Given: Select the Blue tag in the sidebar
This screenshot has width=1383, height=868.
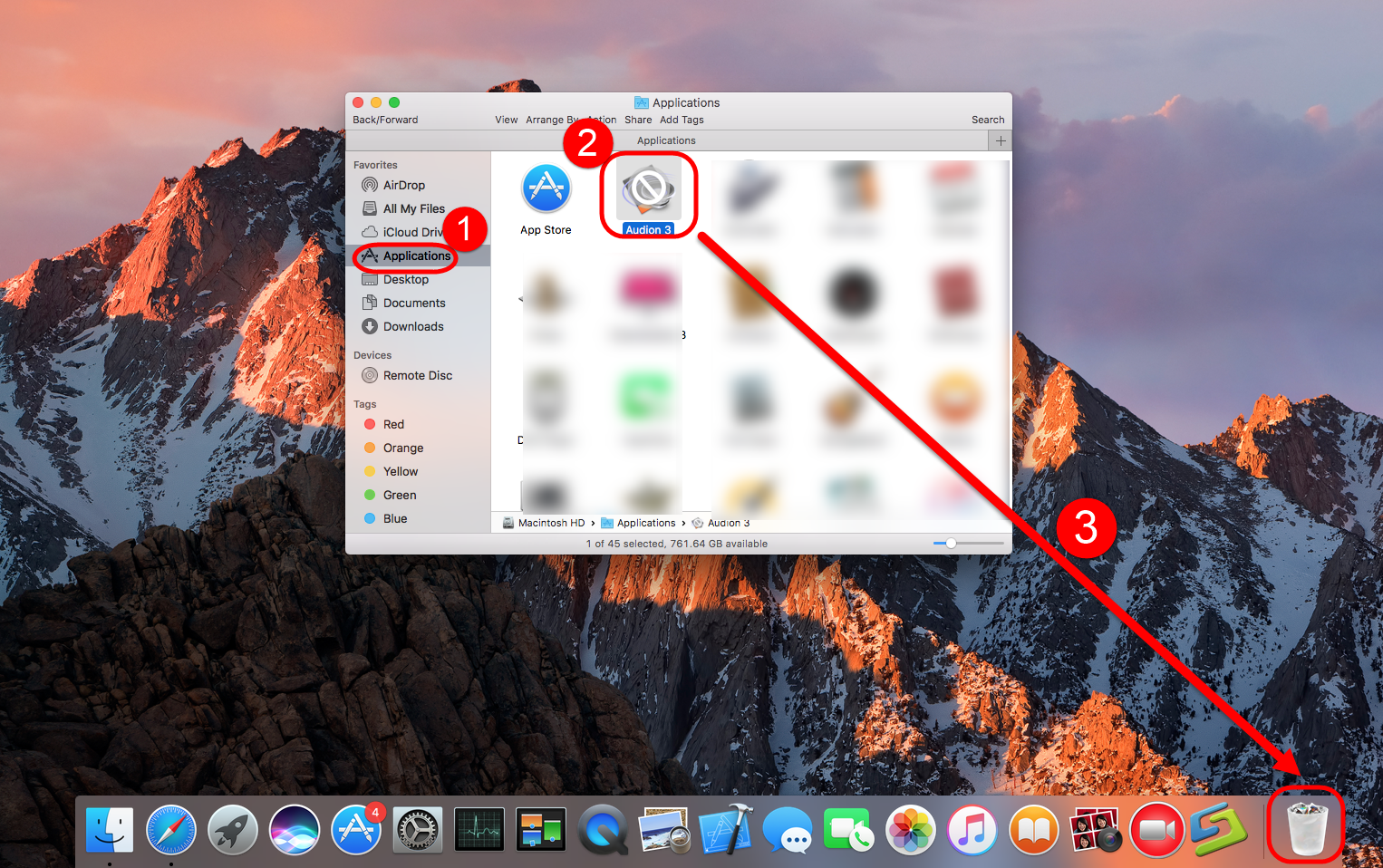Looking at the screenshot, I should point(395,518).
